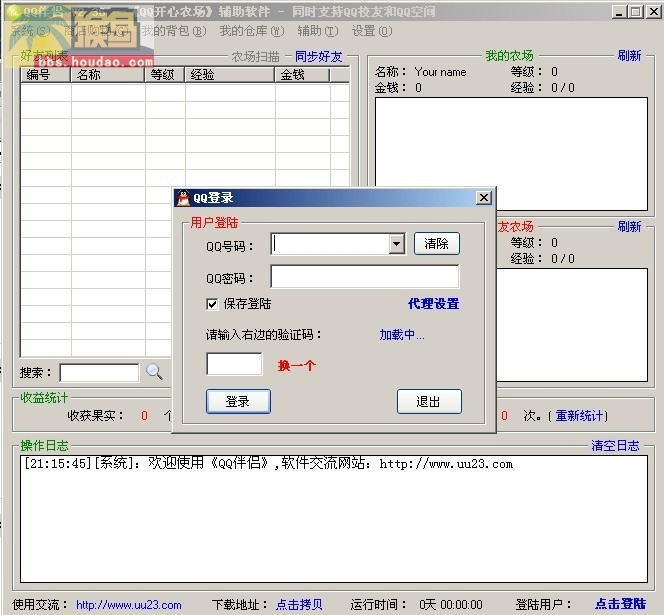The height and width of the screenshot is (615, 664).
Task: Open the 我的仓库(W) menu
Action: pyautogui.click(x=252, y=31)
